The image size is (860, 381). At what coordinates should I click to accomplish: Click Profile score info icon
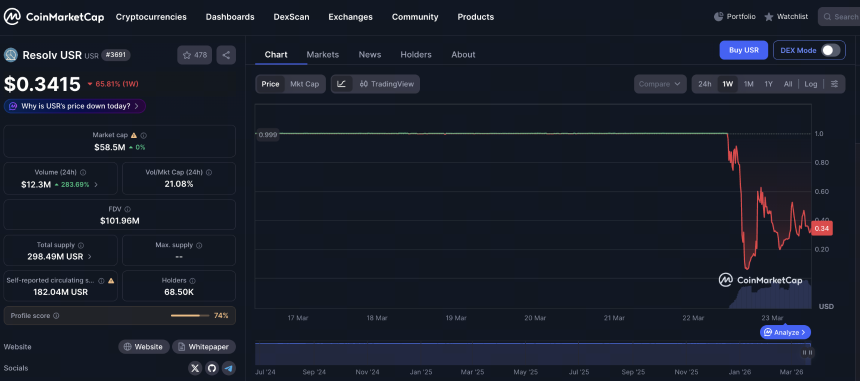(x=56, y=316)
